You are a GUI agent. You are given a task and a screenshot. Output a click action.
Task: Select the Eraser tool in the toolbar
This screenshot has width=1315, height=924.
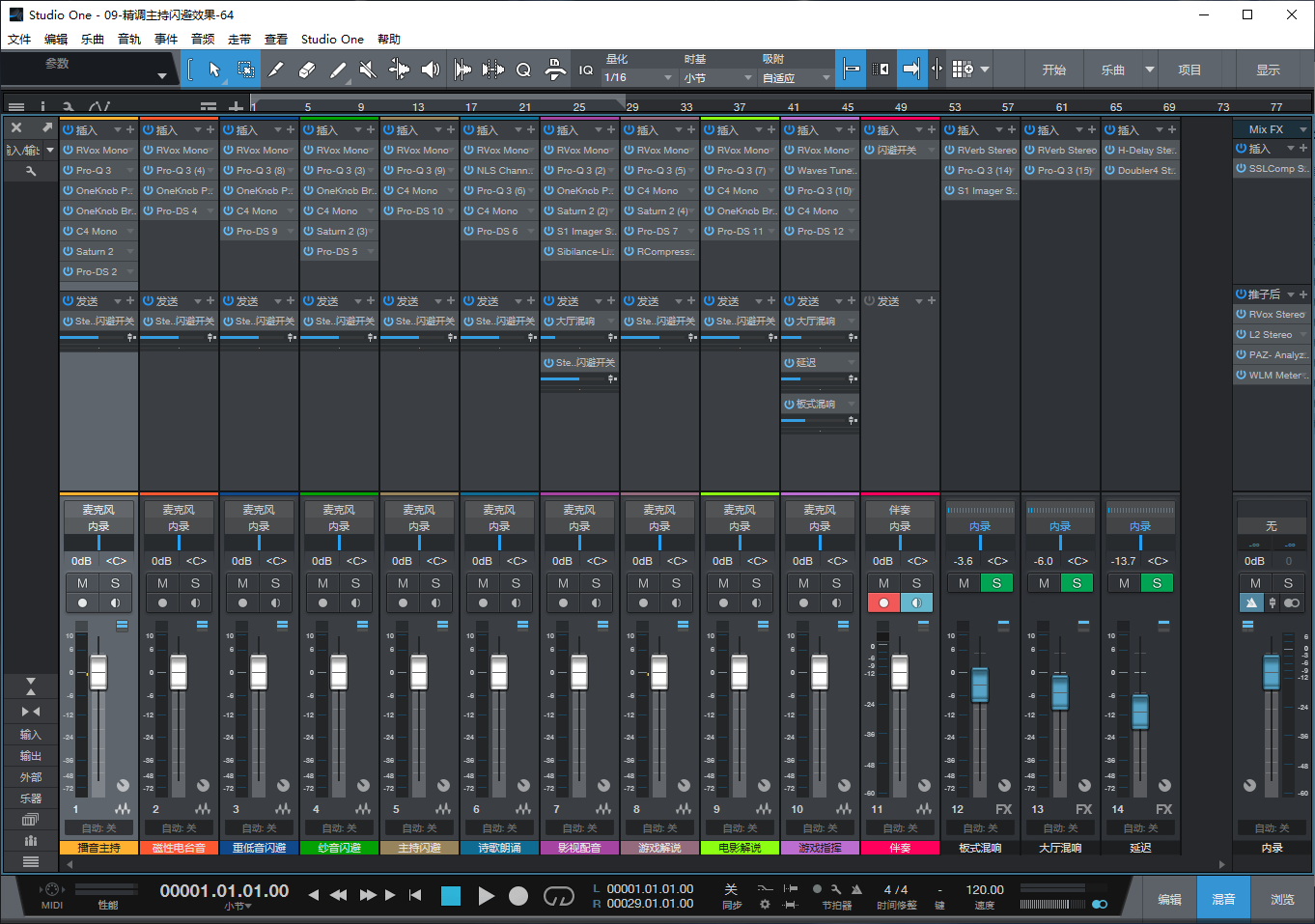click(x=306, y=70)
